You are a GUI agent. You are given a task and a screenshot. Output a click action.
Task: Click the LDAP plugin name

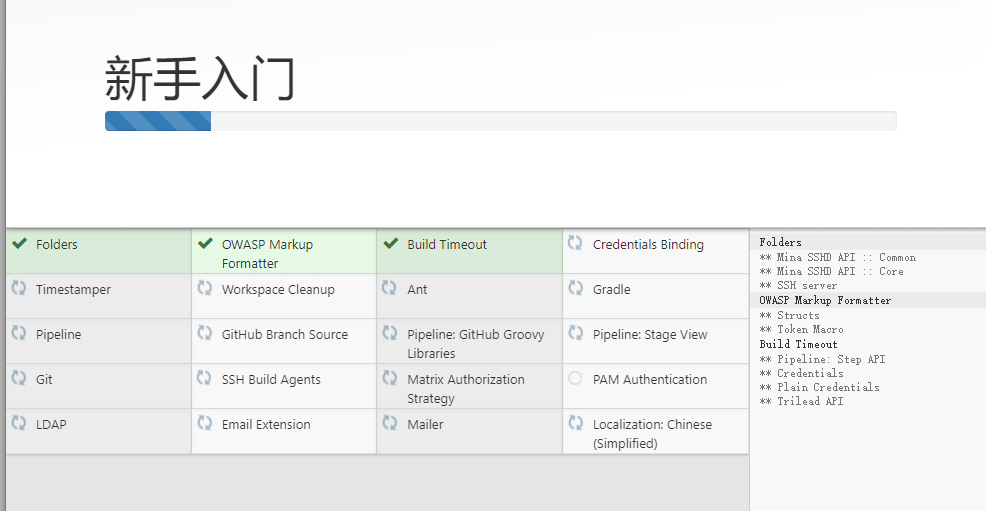click(x=51, y=424)
